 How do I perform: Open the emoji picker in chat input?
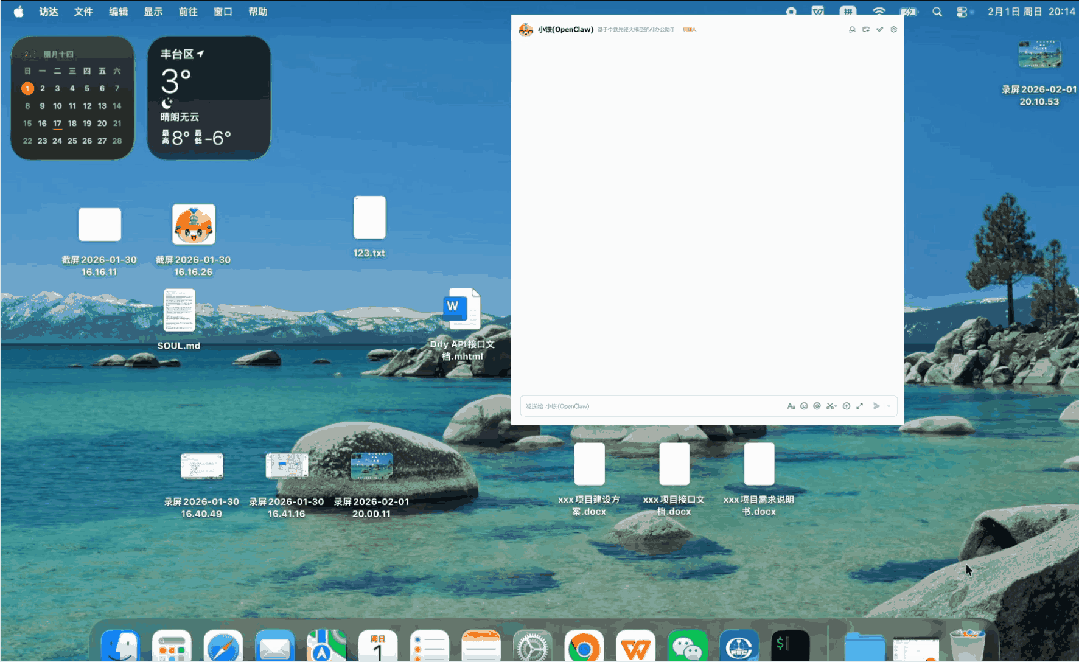(x=804, y=406)
